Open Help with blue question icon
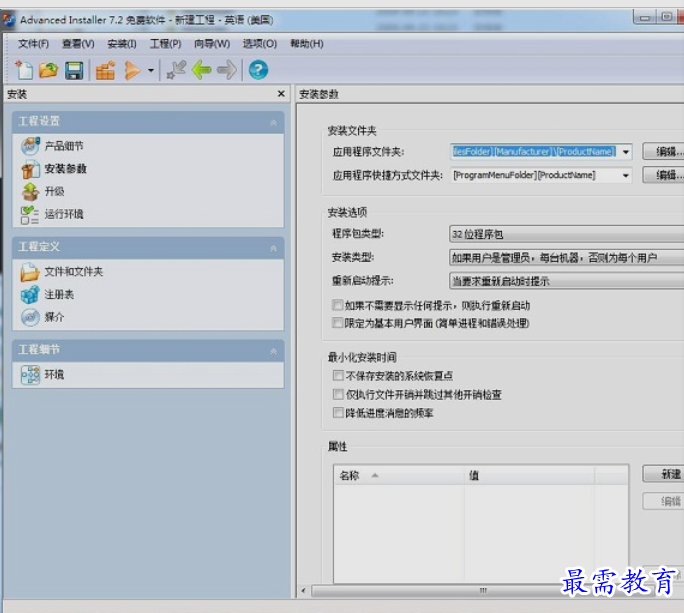Image resolution: width=684 pixels, height=613 pixels. (258, 70)
